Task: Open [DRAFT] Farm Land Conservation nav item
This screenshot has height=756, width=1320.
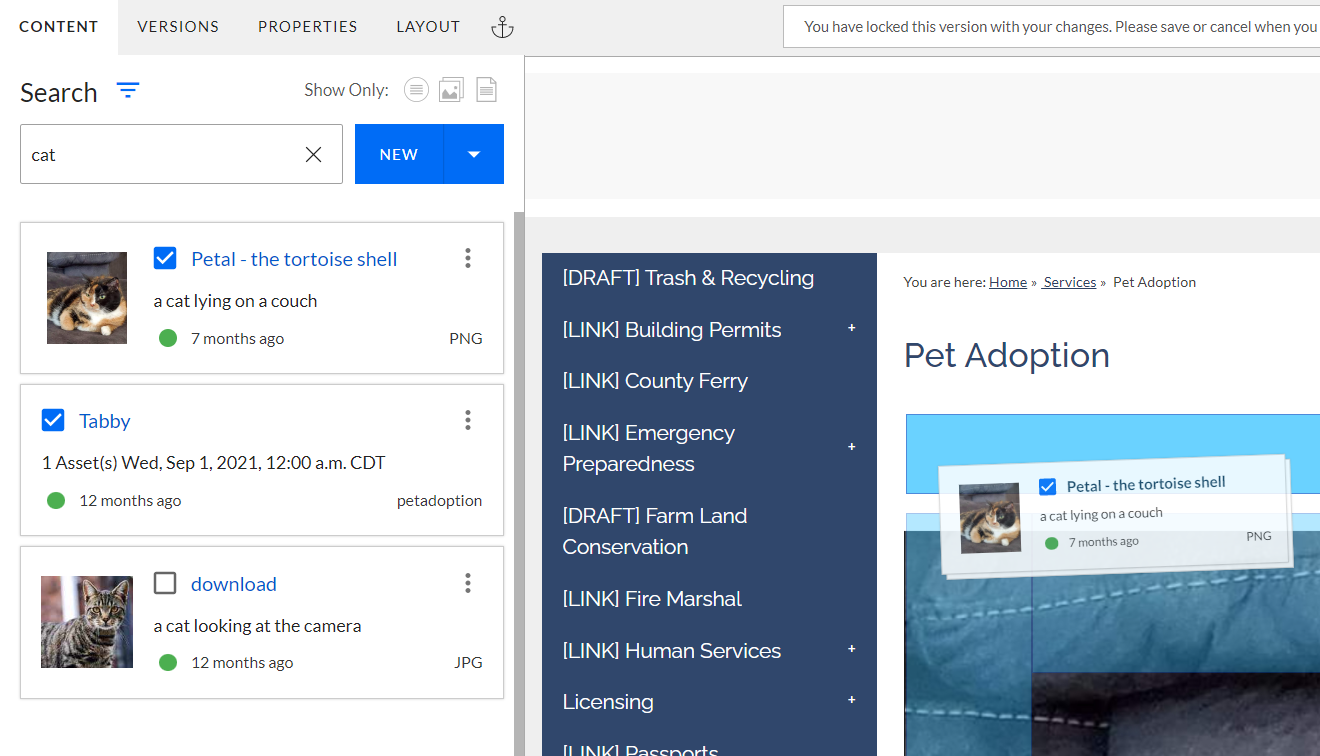Action: pyautogui.click(x=655, y=531)
